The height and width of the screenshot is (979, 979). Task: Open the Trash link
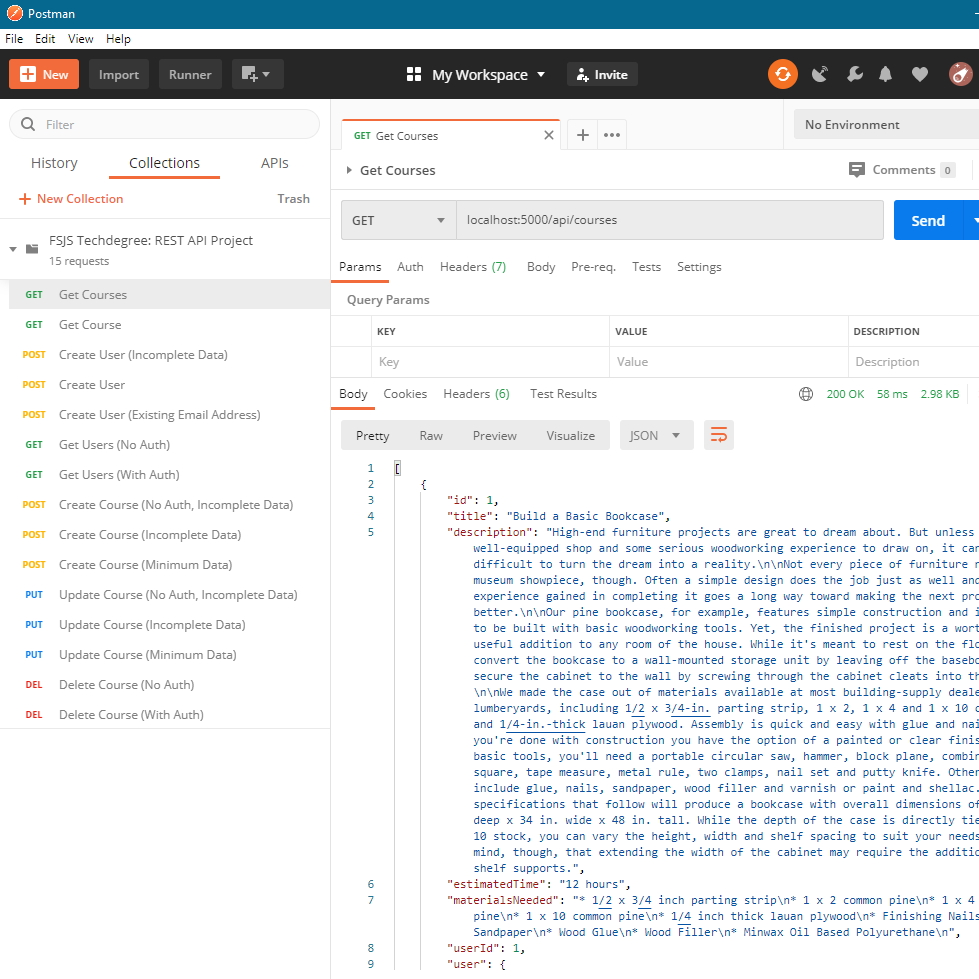click(x=293, y=199)
